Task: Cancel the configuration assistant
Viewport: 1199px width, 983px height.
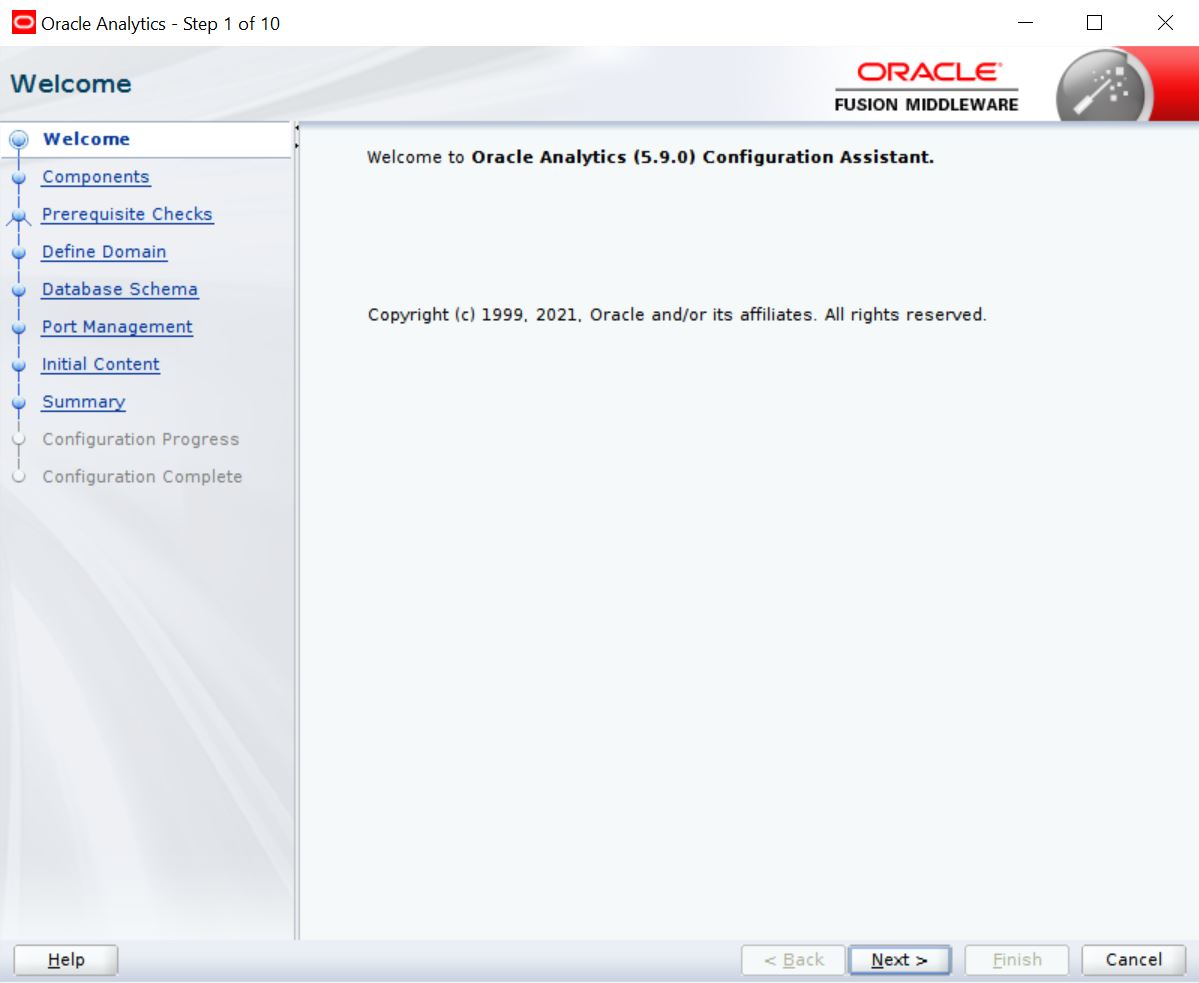Action: click(1133, 960)
